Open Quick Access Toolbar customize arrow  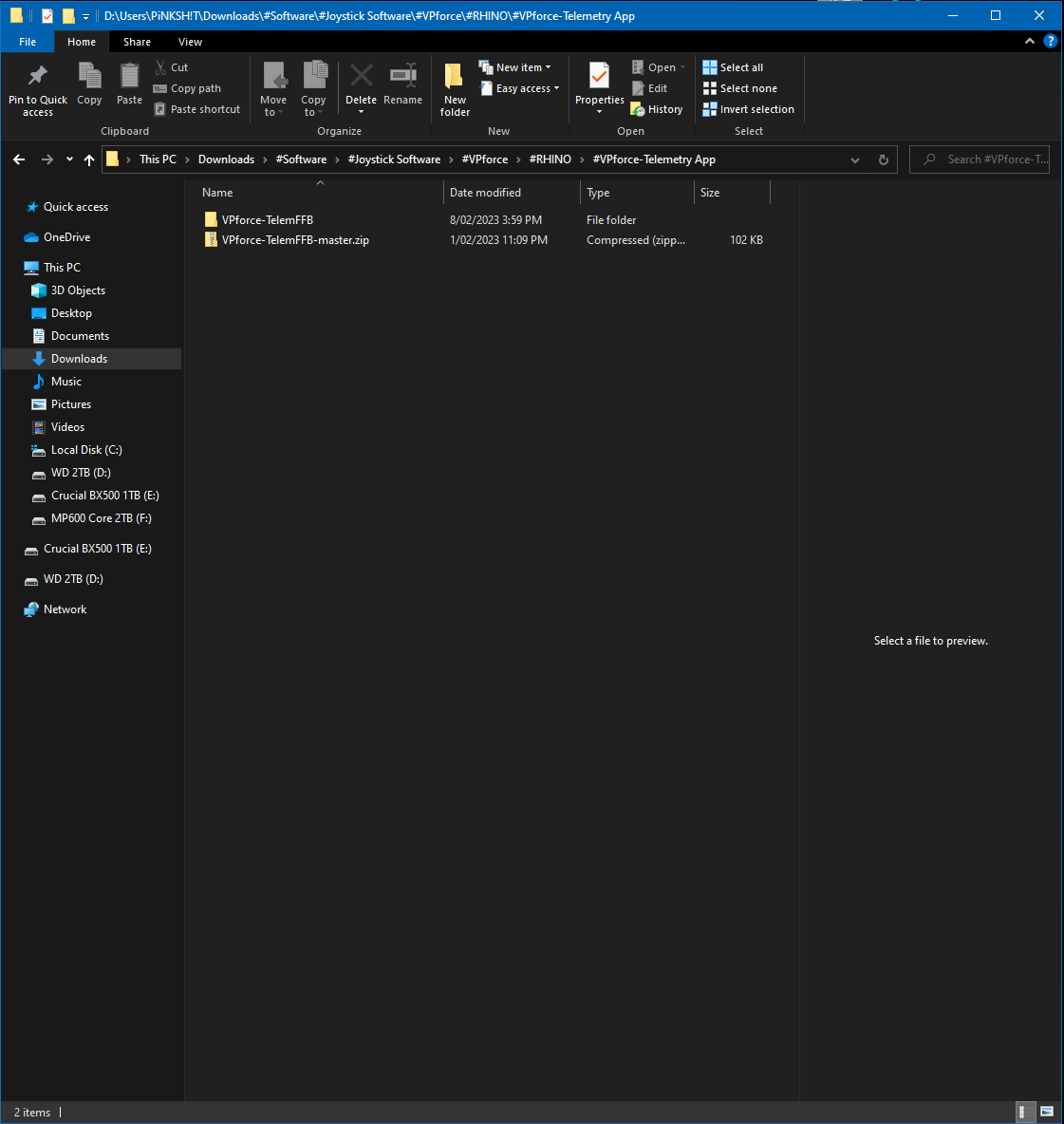tap(85, 16)
